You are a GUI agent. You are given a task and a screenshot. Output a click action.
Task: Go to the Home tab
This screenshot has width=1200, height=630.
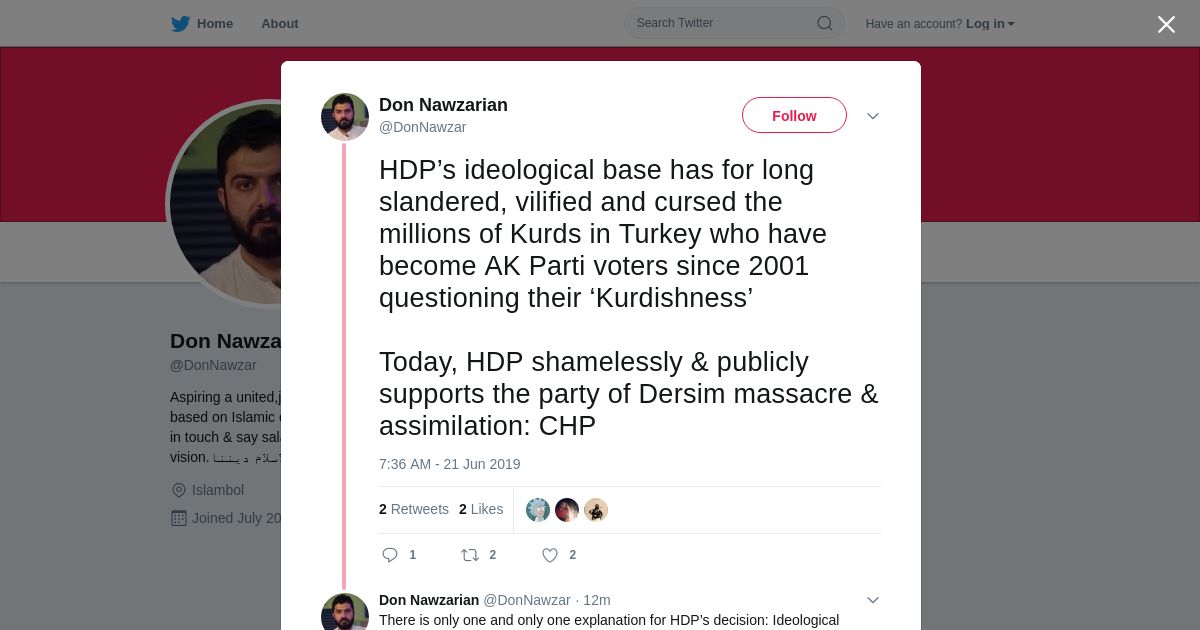pyautogui.click(x=202, y=24)
